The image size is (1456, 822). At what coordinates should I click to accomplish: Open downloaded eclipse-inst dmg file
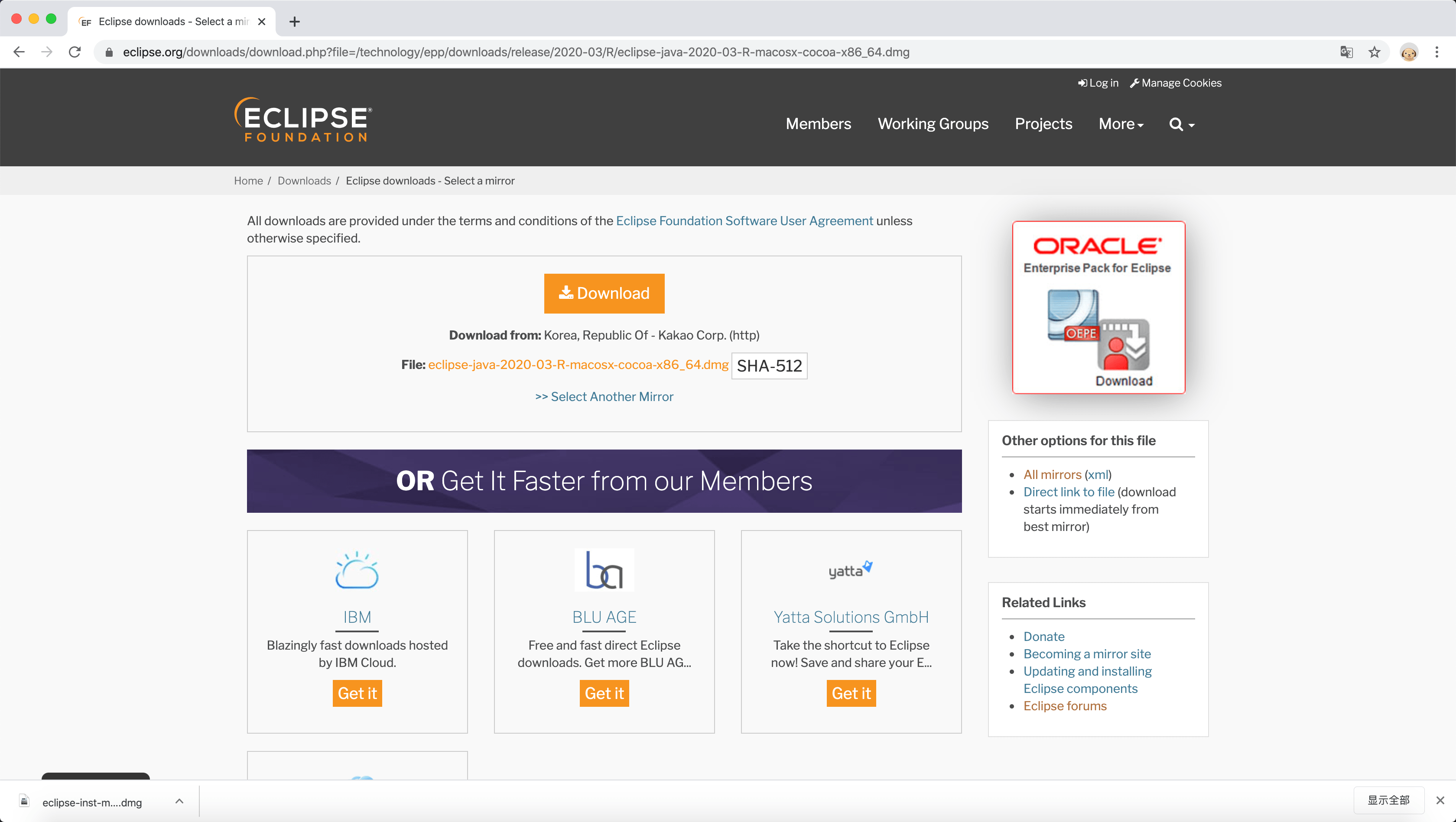coord(91,802)
